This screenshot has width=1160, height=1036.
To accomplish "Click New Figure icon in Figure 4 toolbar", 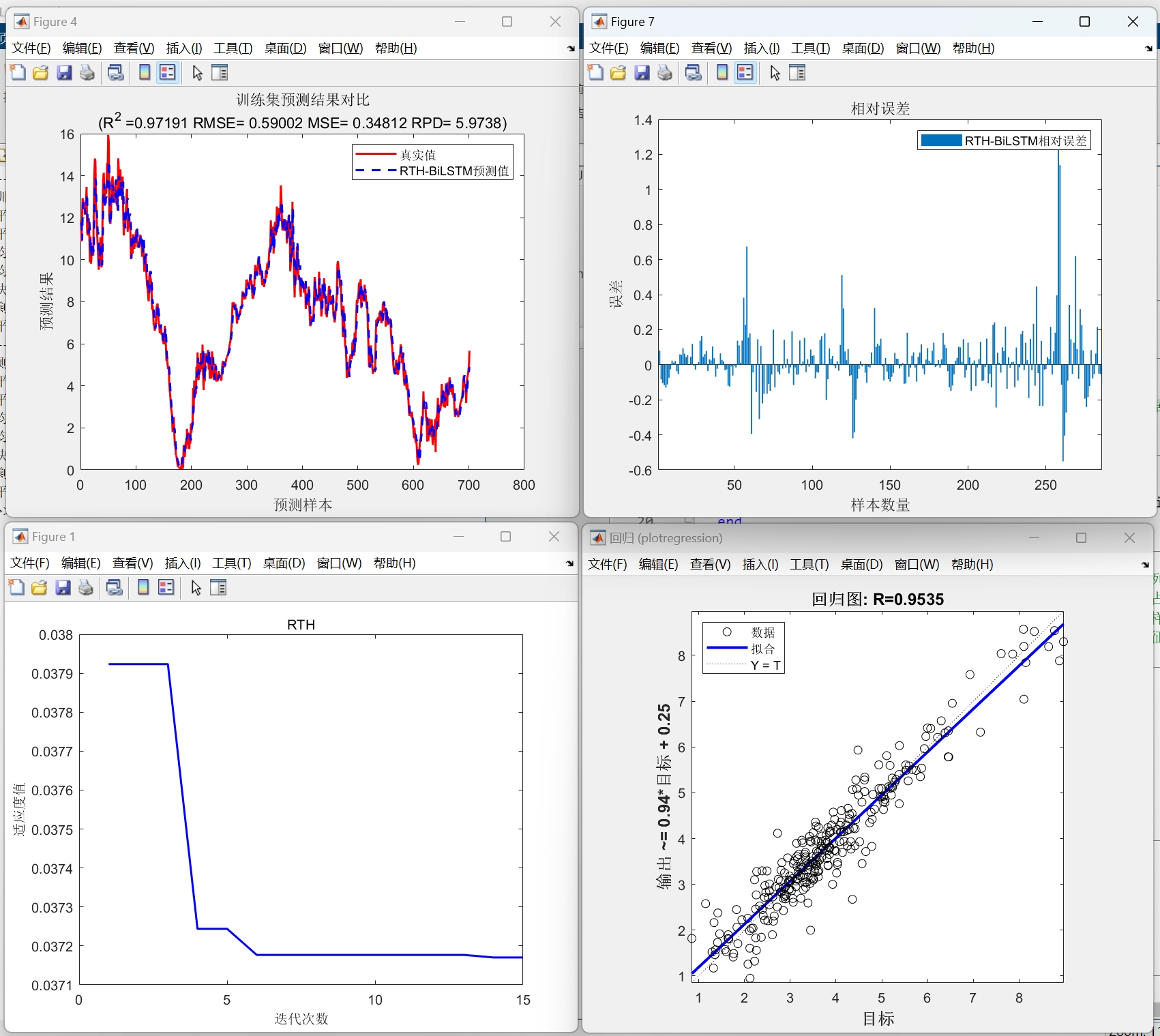I will click(18, 72).
